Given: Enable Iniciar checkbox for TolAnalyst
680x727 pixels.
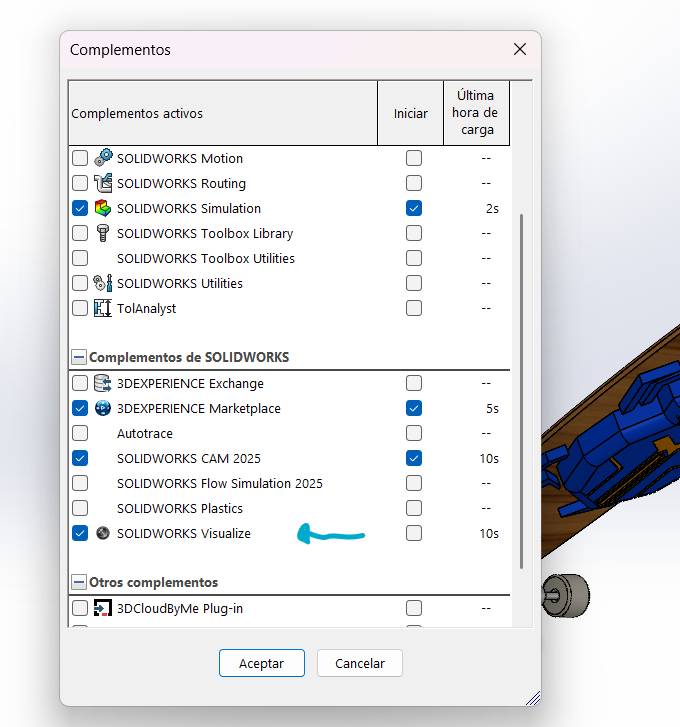Looking at the screenshot, I should point(414,308).
